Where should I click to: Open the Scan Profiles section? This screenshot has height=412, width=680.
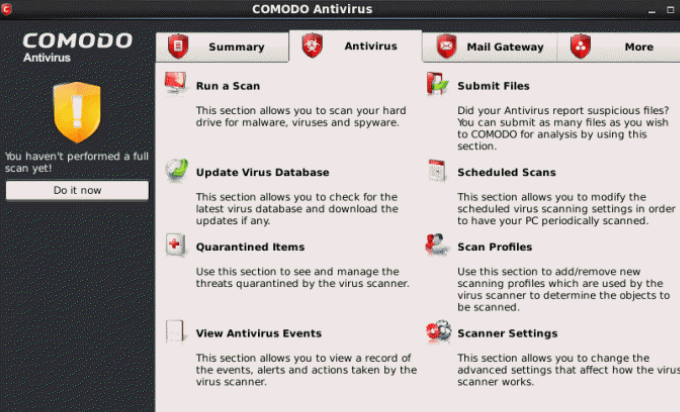coord(494,247)
